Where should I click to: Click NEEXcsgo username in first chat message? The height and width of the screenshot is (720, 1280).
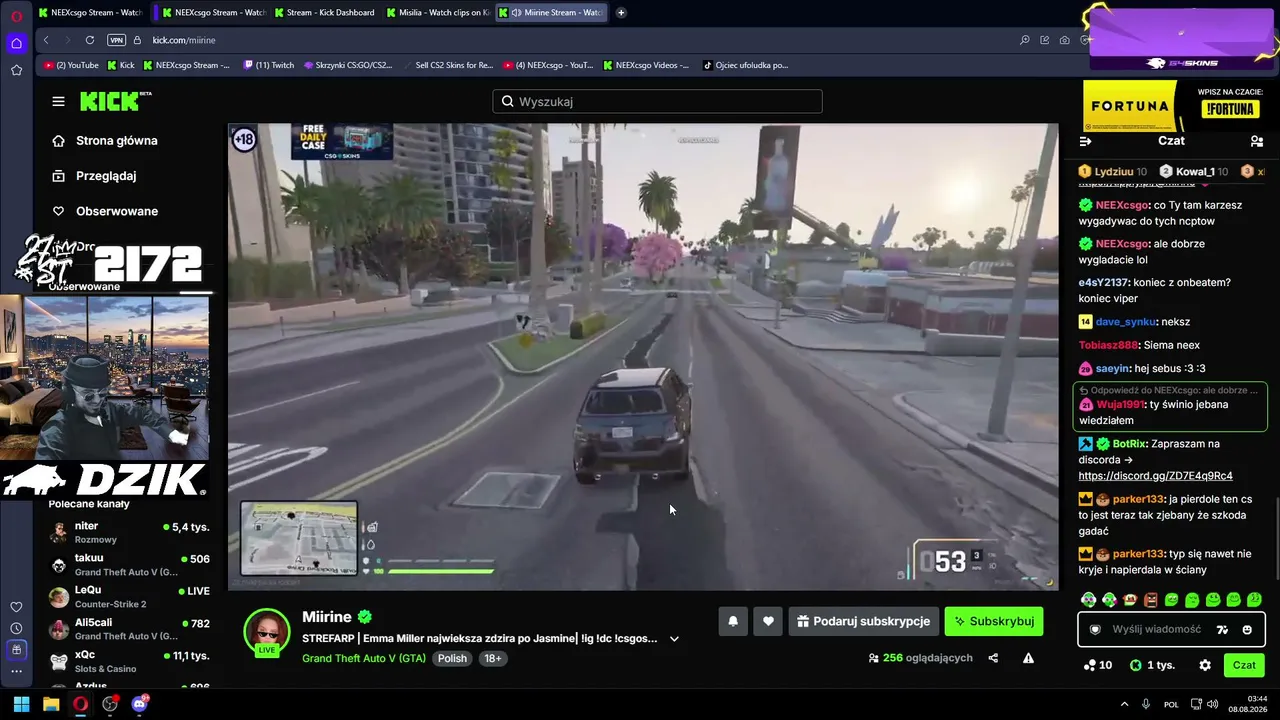1122,205
